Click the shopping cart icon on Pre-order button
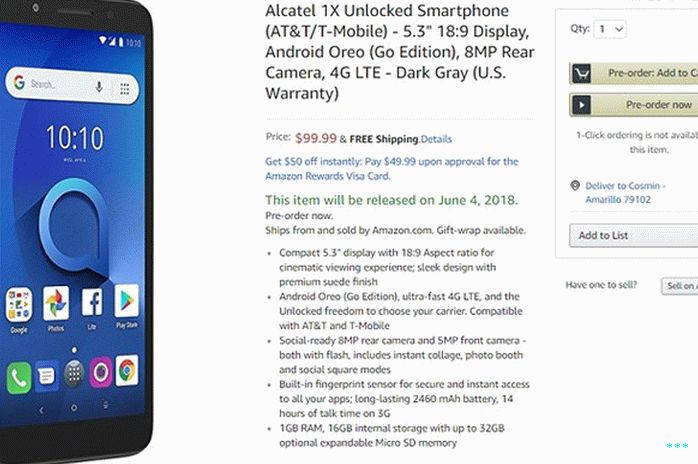This screenshot has width=698, height=464. [x=581, y=73]
